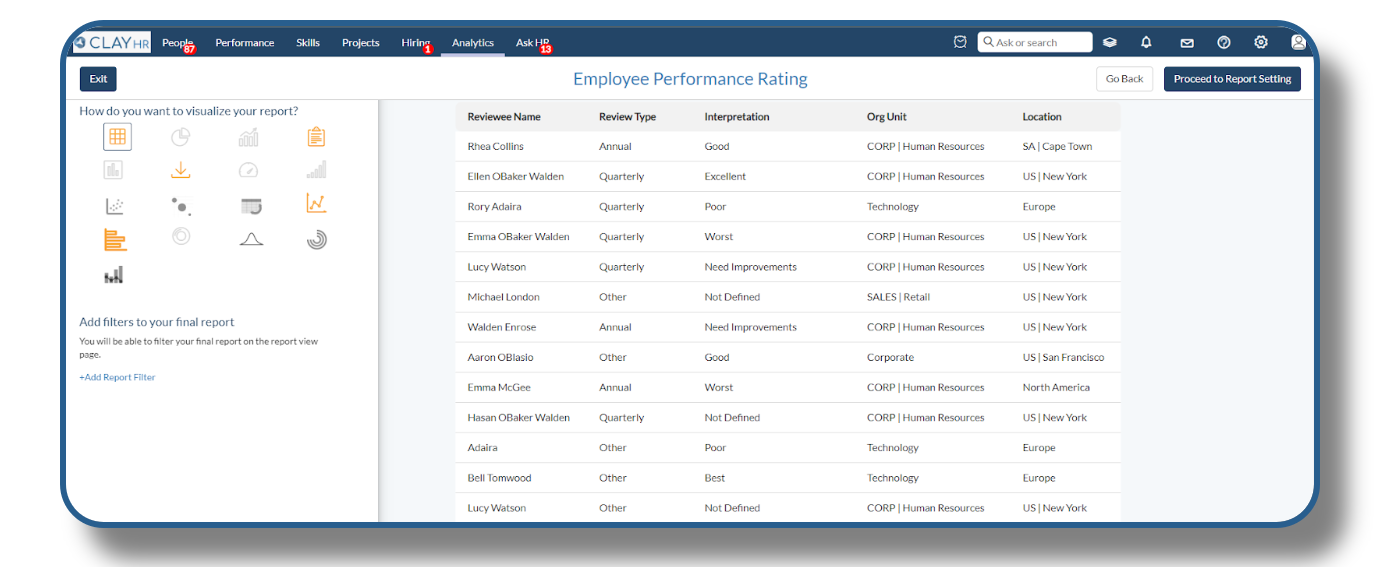This screenshot has height=567, width=1376.
Task: Open the Skills menu
Action: 308,43
